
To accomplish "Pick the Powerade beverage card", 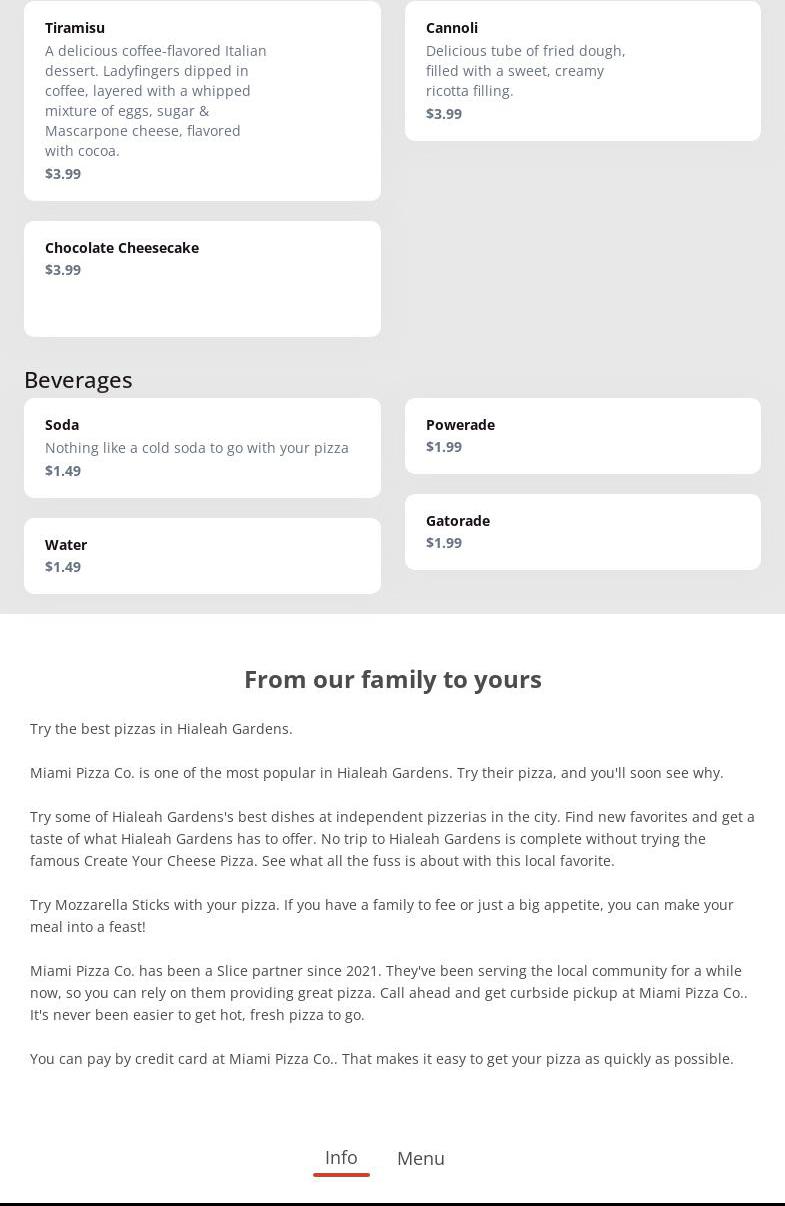I will pos(582,436).
